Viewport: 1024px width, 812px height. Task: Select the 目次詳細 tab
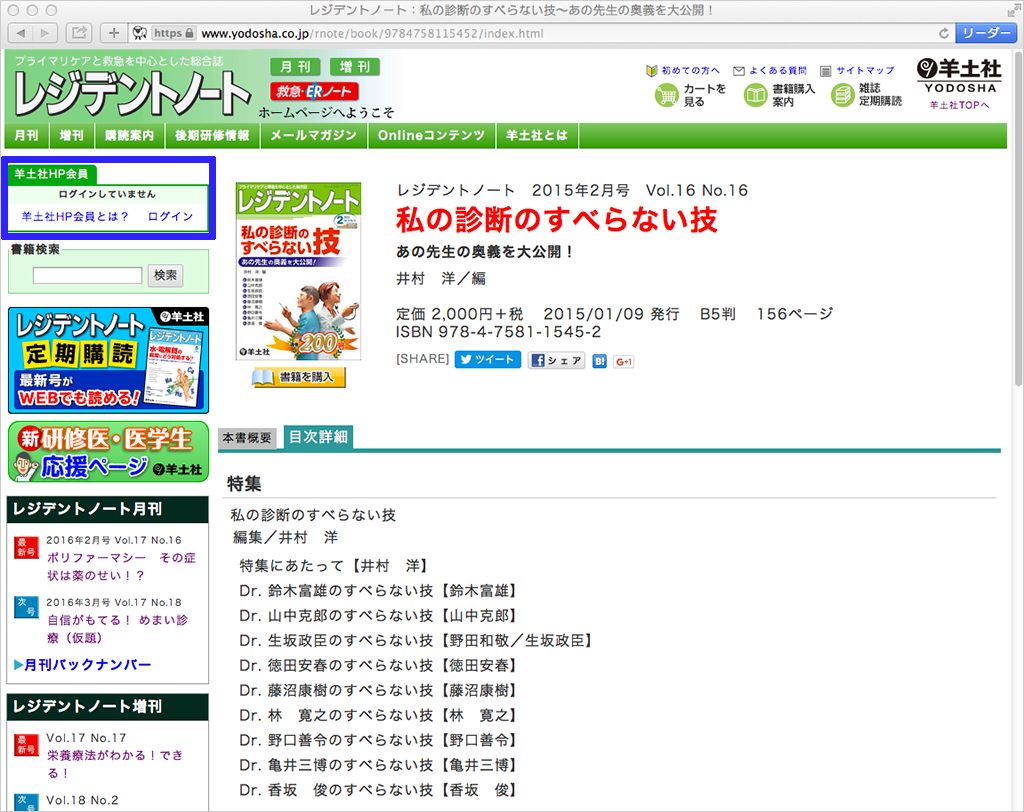click(318, 437)
